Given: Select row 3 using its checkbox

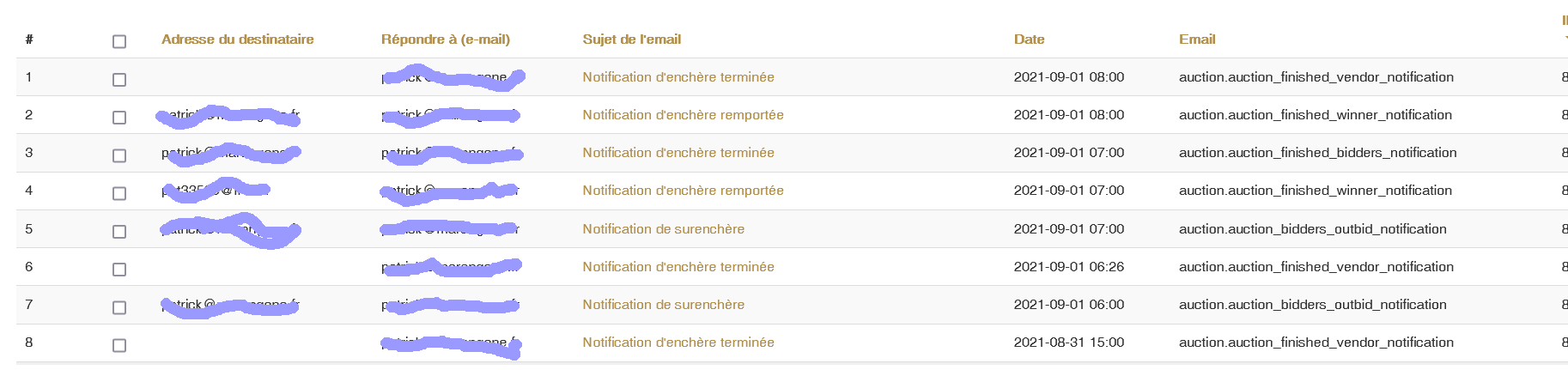Looking at the screenshot, I should click(x=119, y=155).
